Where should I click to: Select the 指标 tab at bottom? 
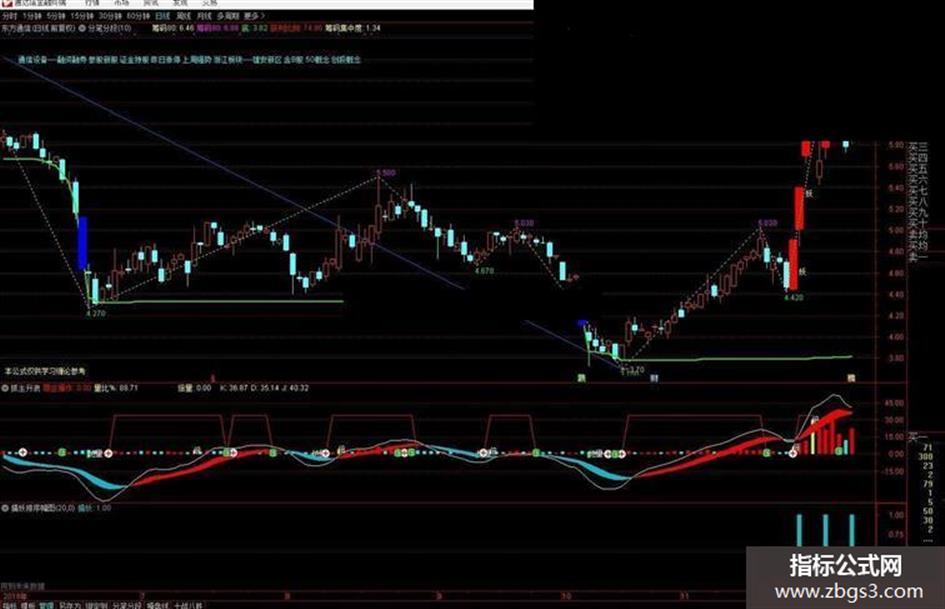pyautogui.click(x=9, y=605)
